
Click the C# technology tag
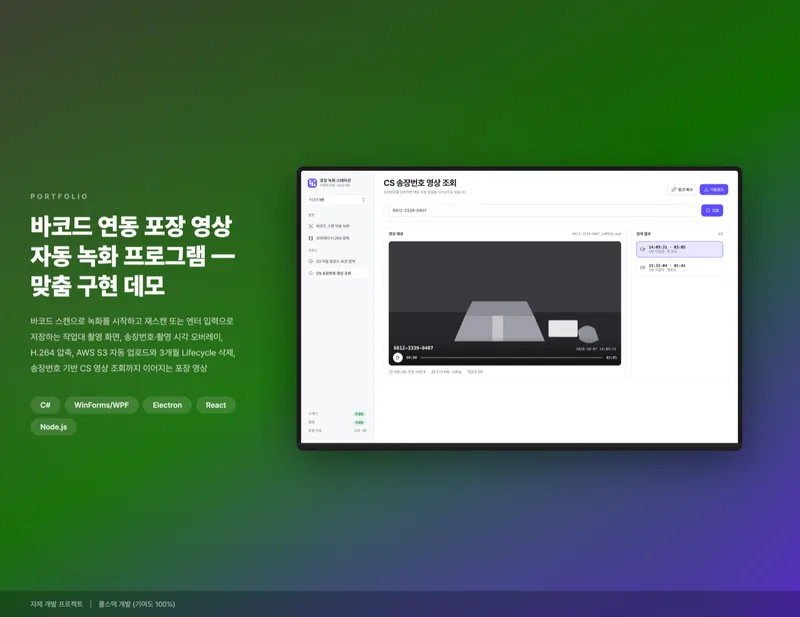point(45,405)
